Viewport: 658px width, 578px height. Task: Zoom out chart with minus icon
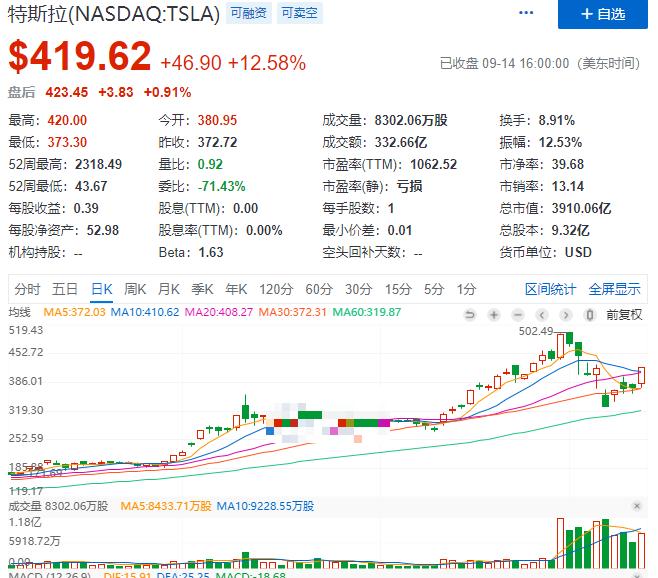click(518, 314)
